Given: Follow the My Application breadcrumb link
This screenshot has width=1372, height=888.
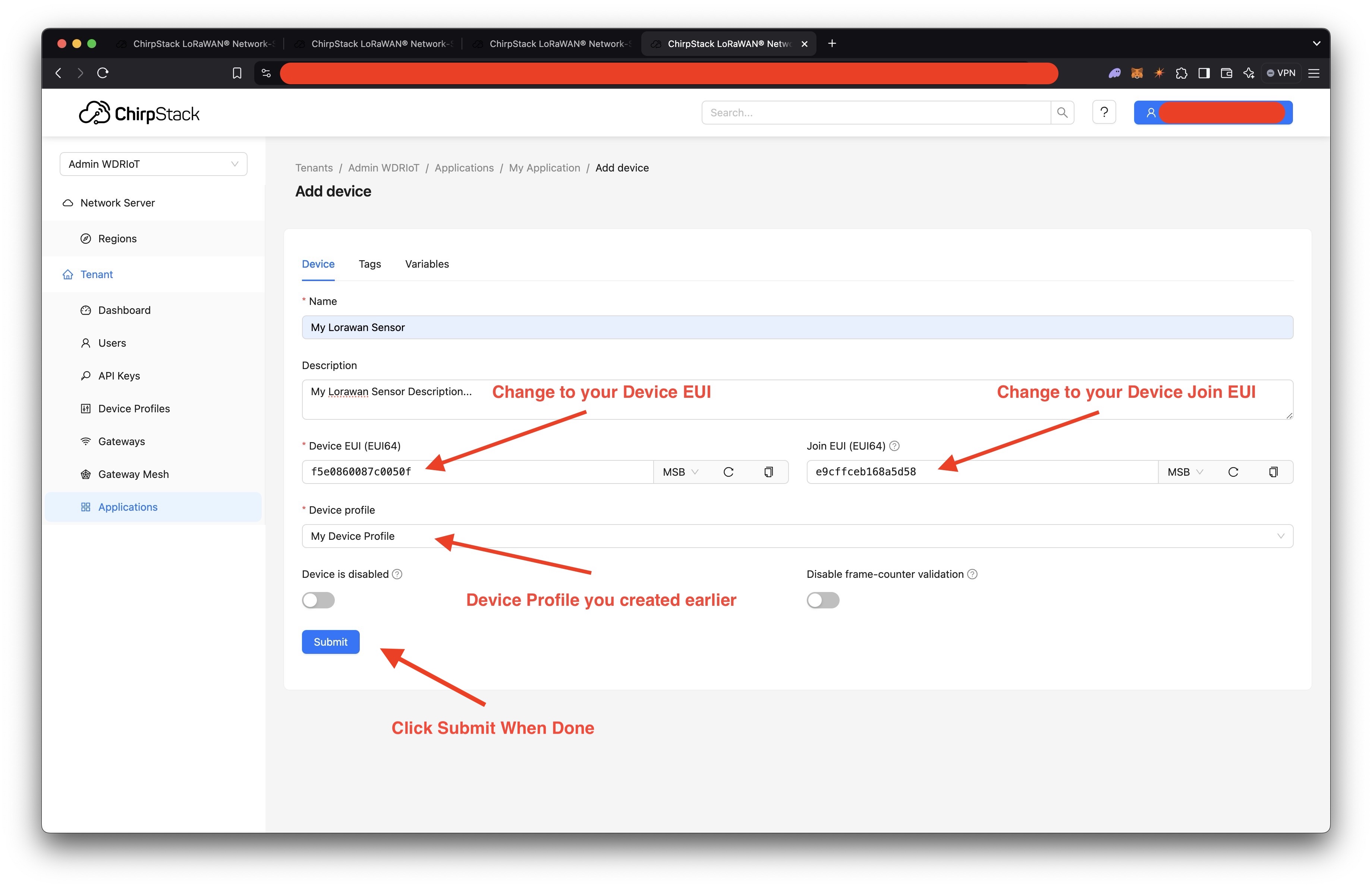Looking at the screenshot, I should click(544, 168).
